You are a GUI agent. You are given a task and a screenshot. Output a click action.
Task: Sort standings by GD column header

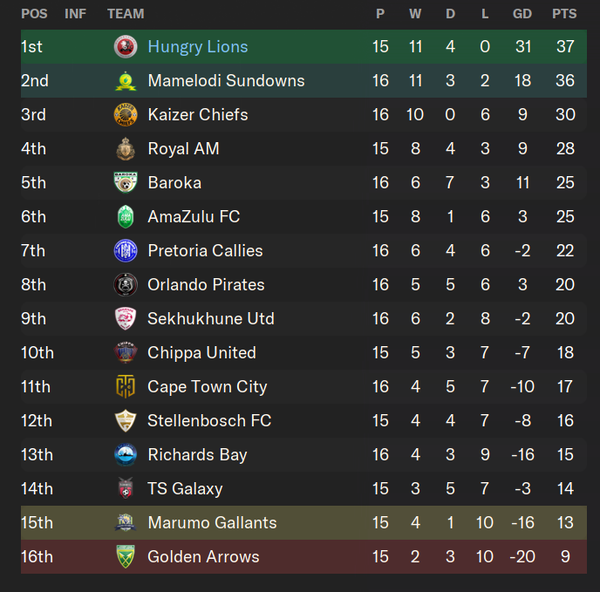[x=522, y=14]
